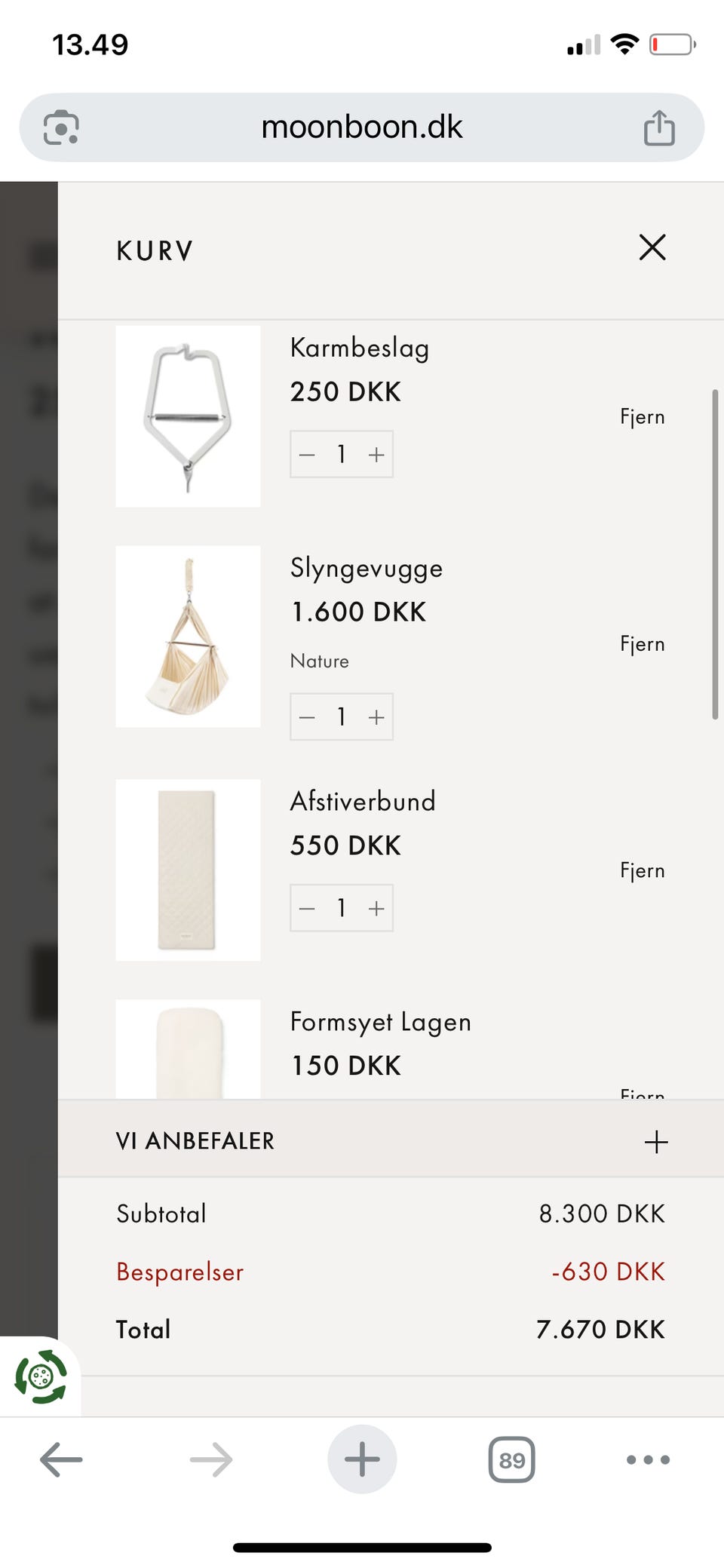Tap the green cookie settings icon
This screenshot has height=1568, width=724.
[41, 1377]
